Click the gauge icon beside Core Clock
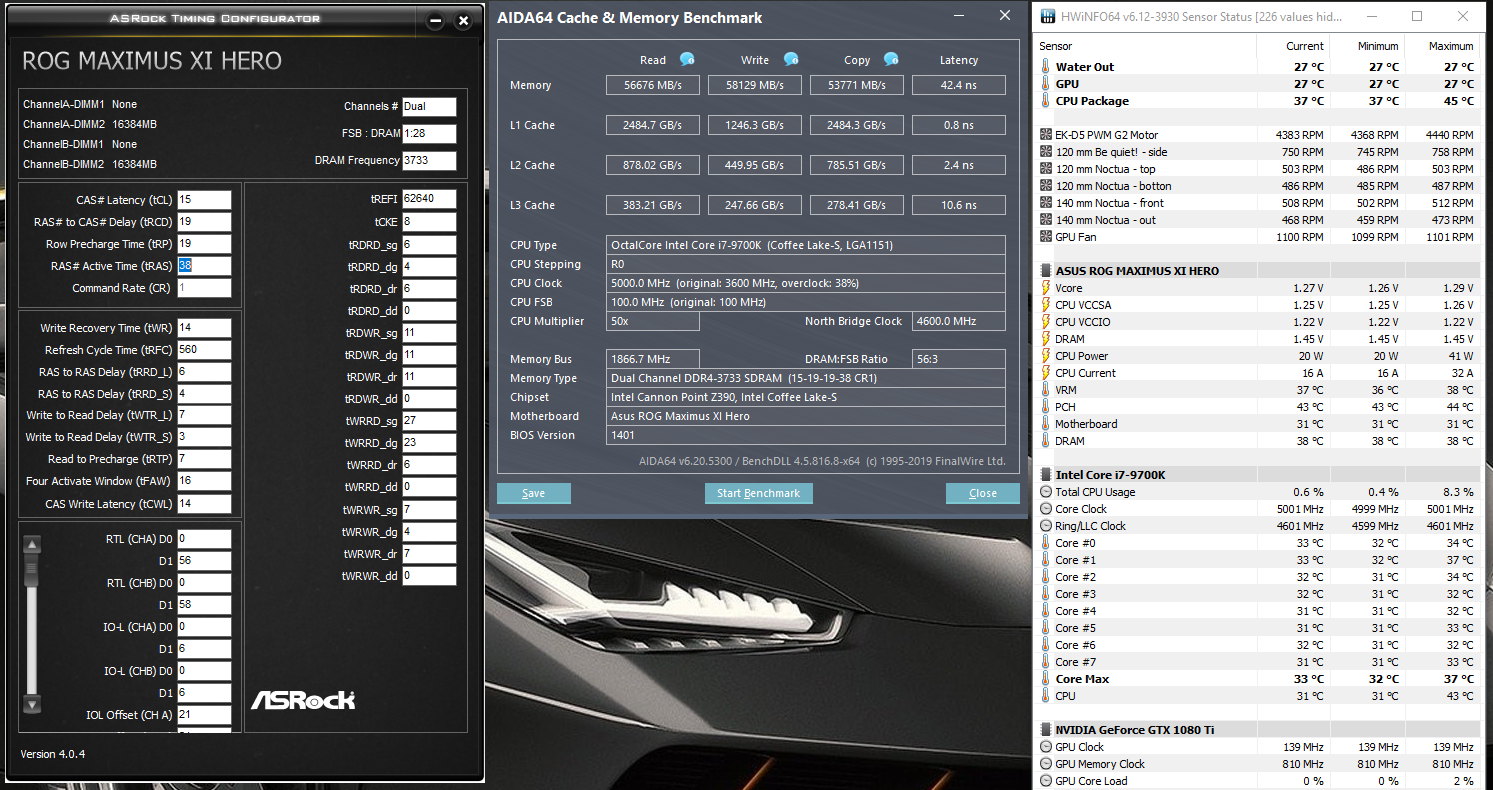Viewport: 1493px width, 790px height. (1046, 509)
